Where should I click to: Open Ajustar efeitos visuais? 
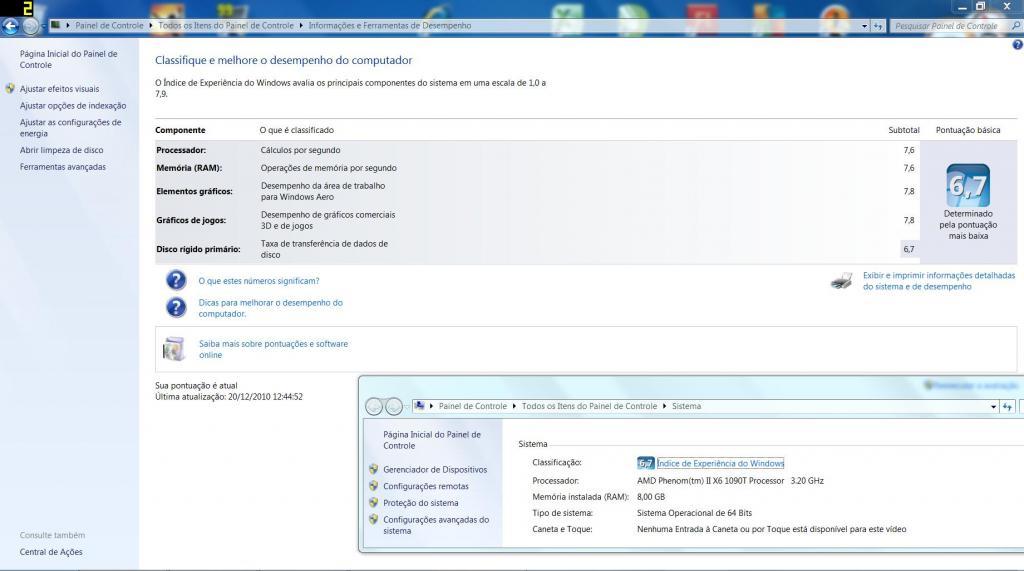(59, 89)
